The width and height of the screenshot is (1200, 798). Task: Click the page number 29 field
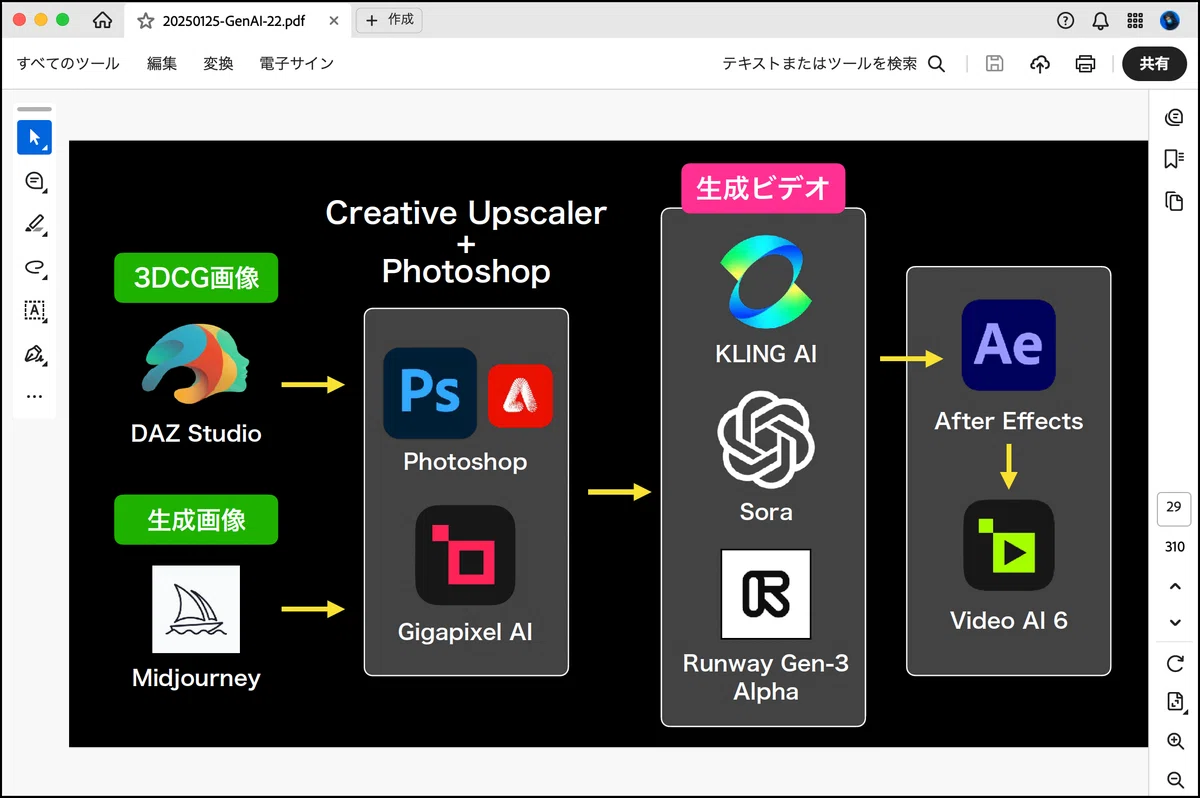point(1174,508)
